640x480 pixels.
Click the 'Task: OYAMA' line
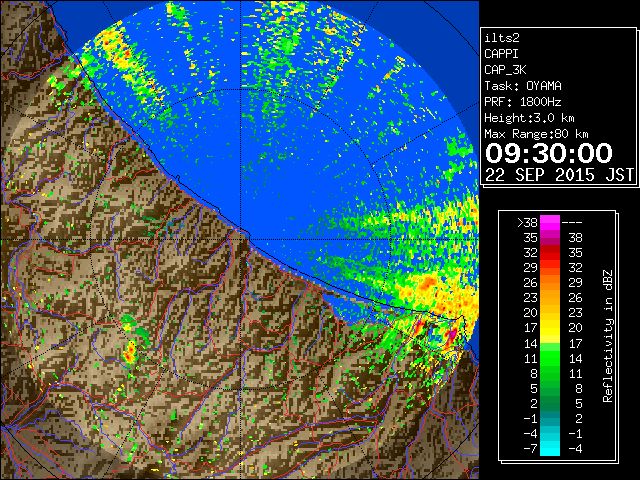click(523, 86)
